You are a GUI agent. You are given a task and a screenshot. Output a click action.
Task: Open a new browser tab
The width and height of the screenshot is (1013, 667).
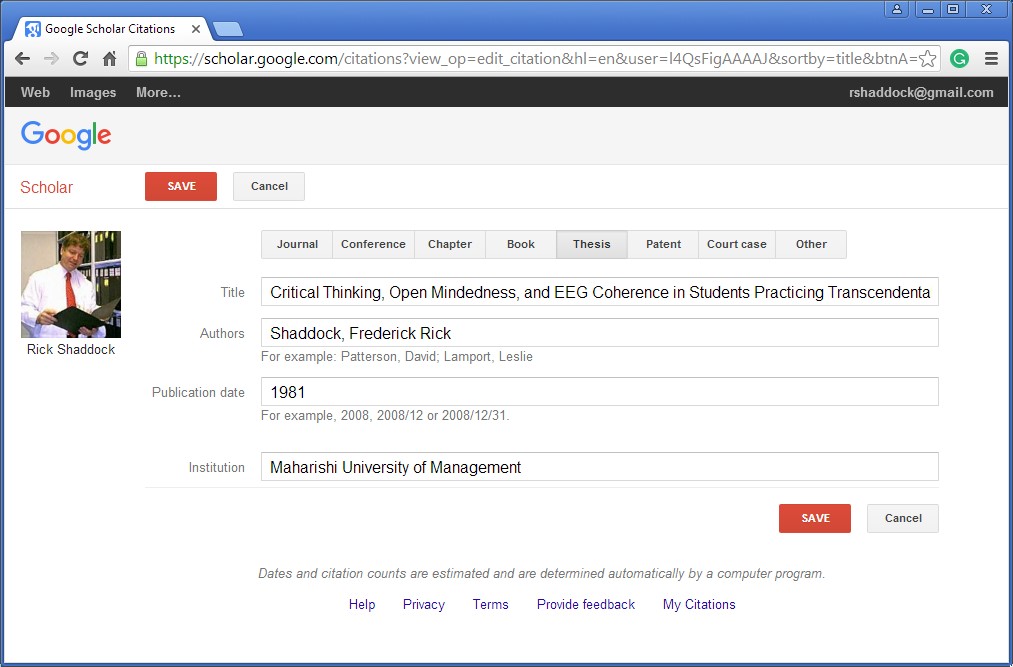click(x=227, y=29)
